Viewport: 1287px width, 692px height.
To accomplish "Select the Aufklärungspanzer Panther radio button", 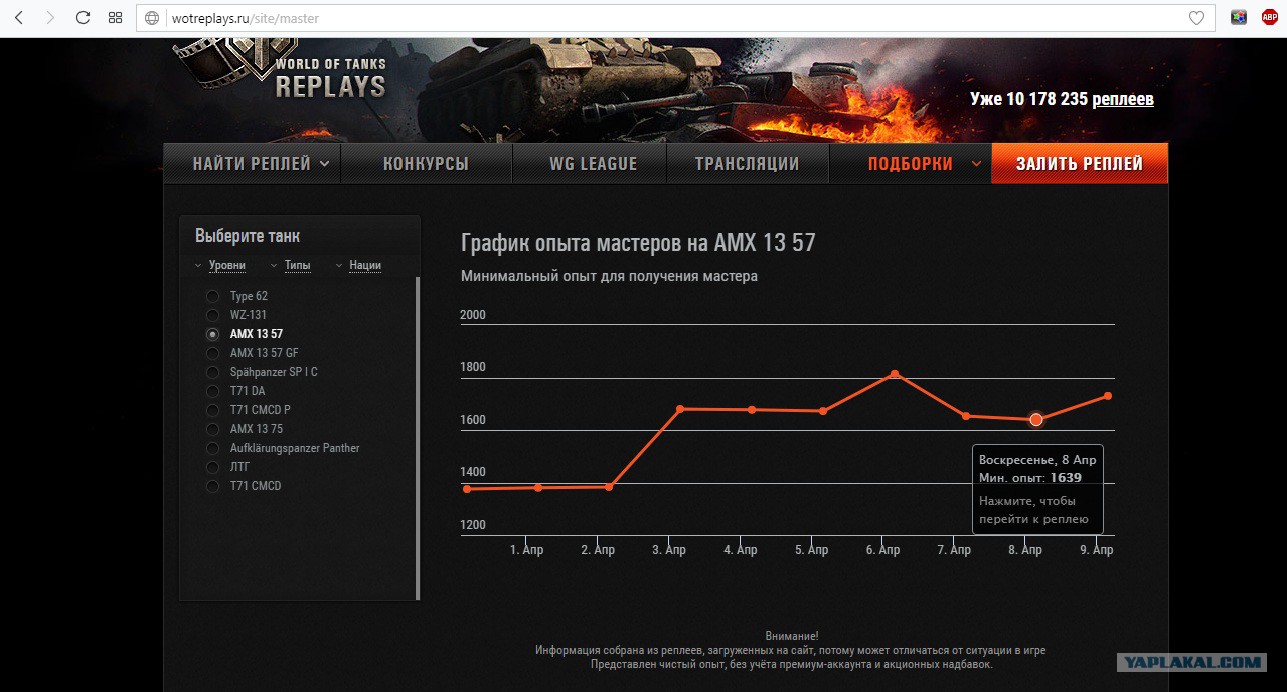I will tap(212, 448).
